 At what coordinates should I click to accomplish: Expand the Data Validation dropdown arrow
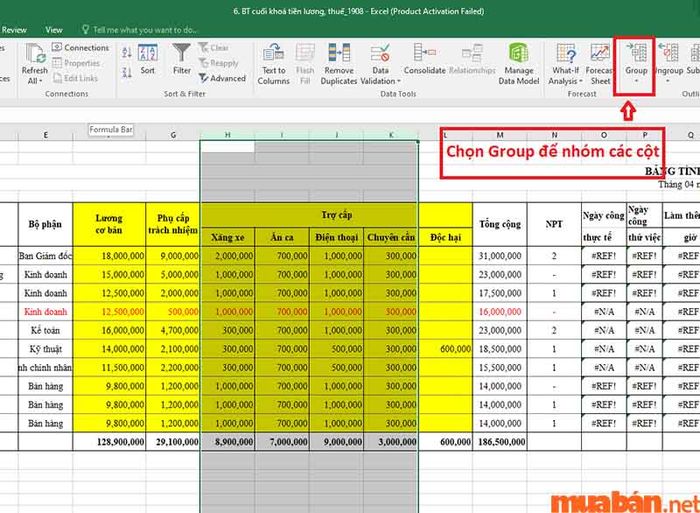(x=399, y=81)
